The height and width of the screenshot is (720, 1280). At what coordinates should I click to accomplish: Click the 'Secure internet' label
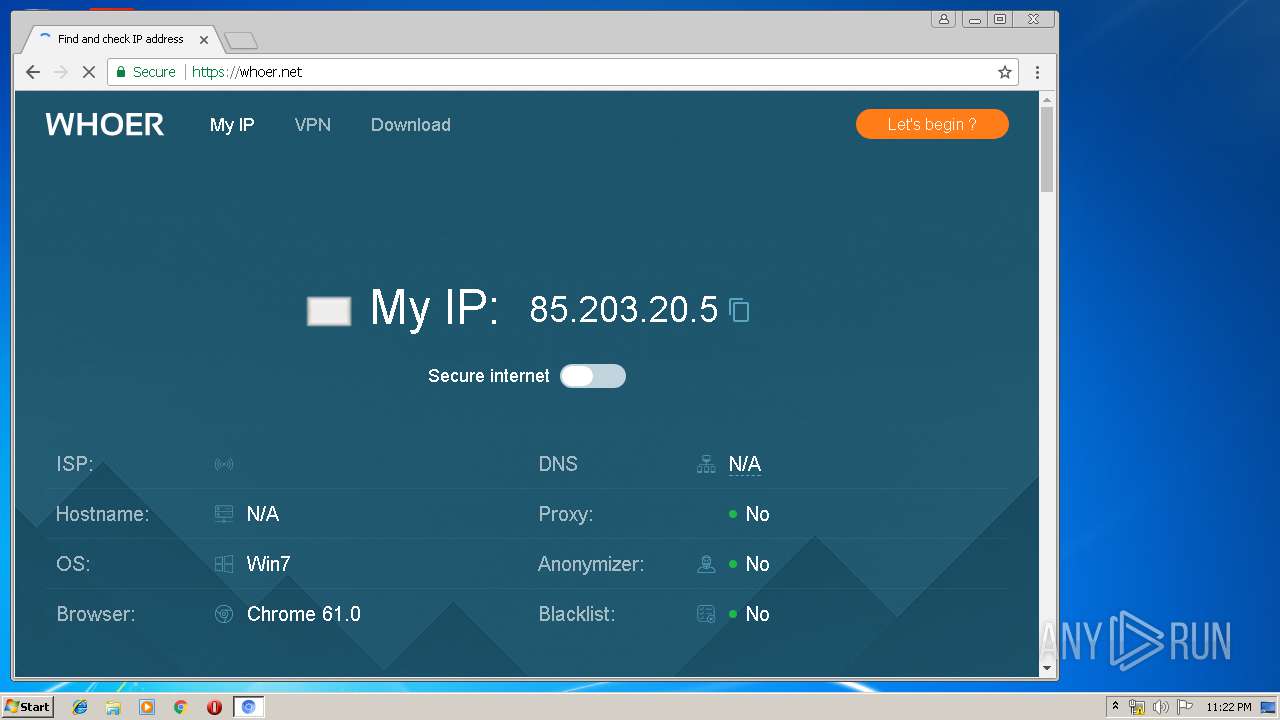[489, 376]
